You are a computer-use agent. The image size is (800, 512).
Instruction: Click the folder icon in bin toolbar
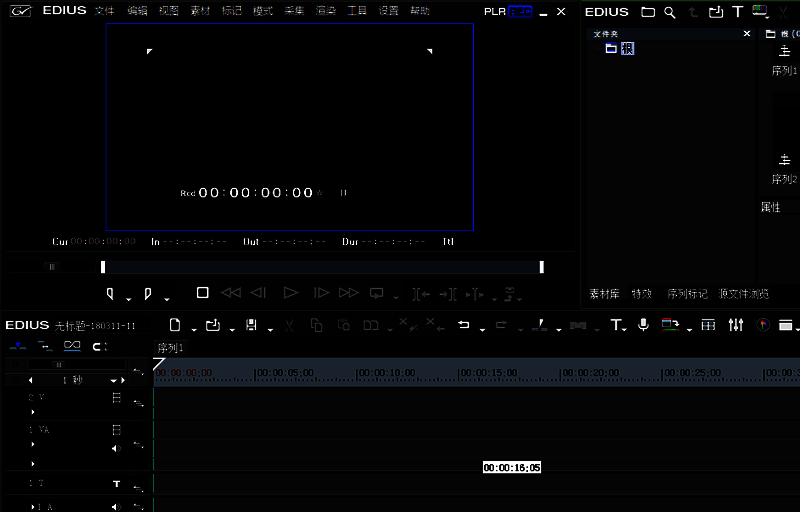pyautogui.click(x=648, y=12)
